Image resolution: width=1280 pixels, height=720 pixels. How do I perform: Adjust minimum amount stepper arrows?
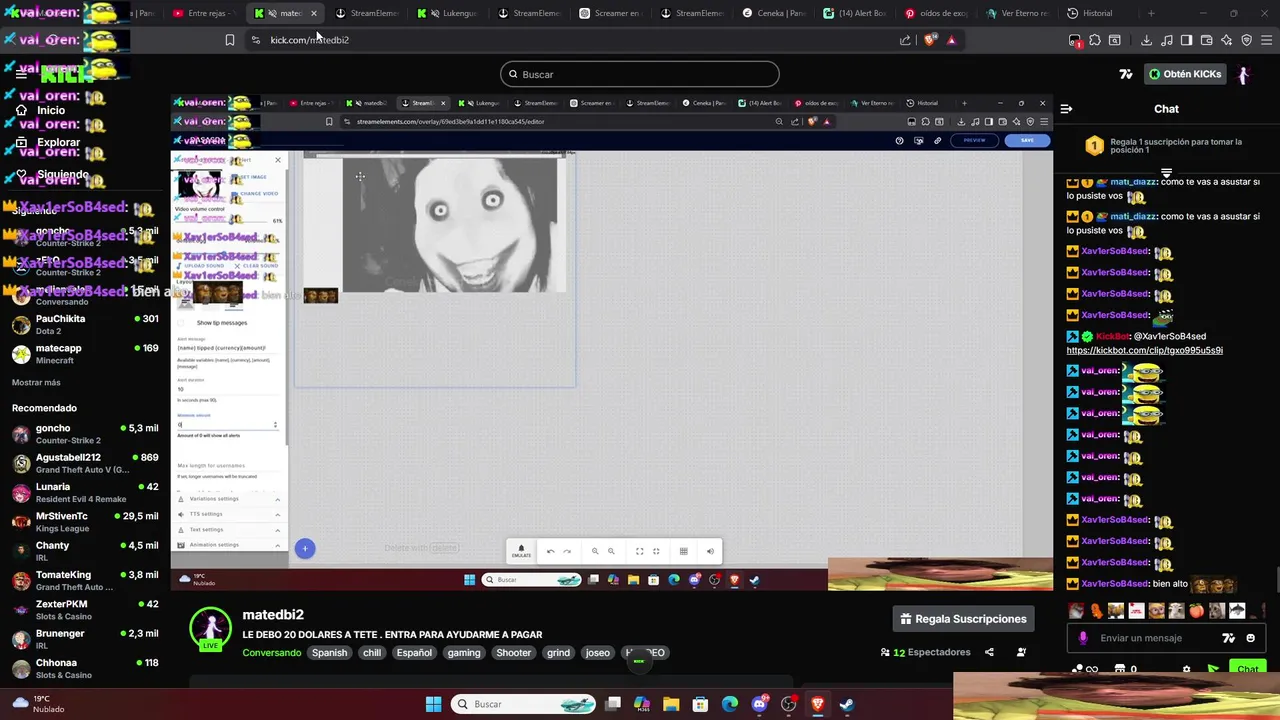[x=275, y=425]
